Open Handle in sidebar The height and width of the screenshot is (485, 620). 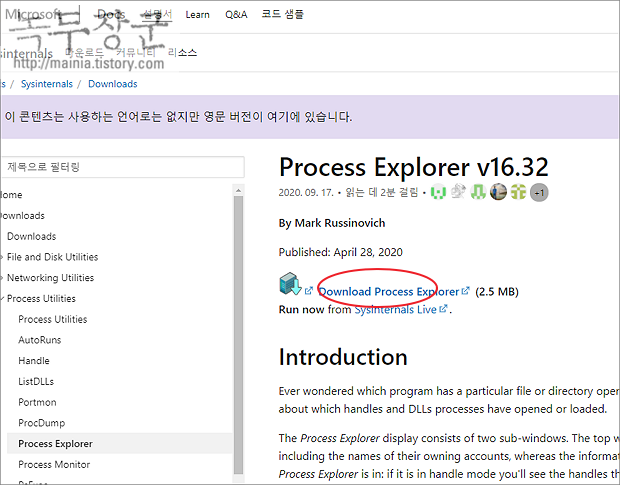pyautogui.click(x=34, y=360)
